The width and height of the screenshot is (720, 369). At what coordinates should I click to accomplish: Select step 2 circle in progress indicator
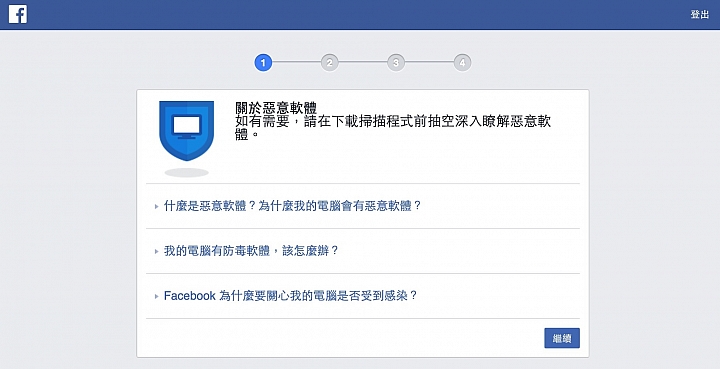(329, 62)
